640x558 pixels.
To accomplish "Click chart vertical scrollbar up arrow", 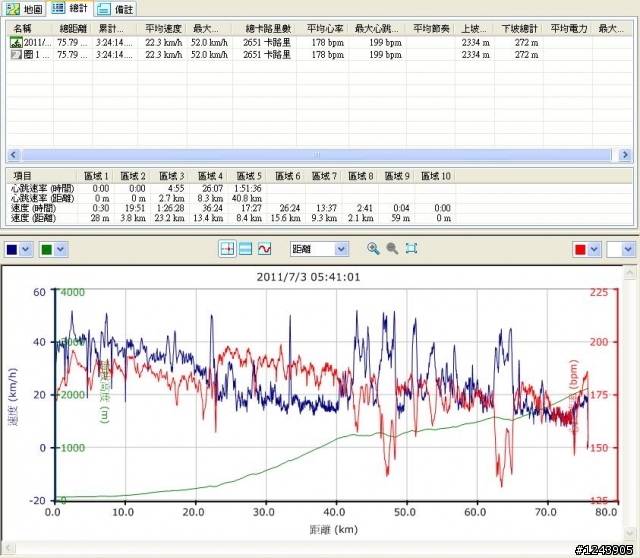I will click(x=630, y=272).
